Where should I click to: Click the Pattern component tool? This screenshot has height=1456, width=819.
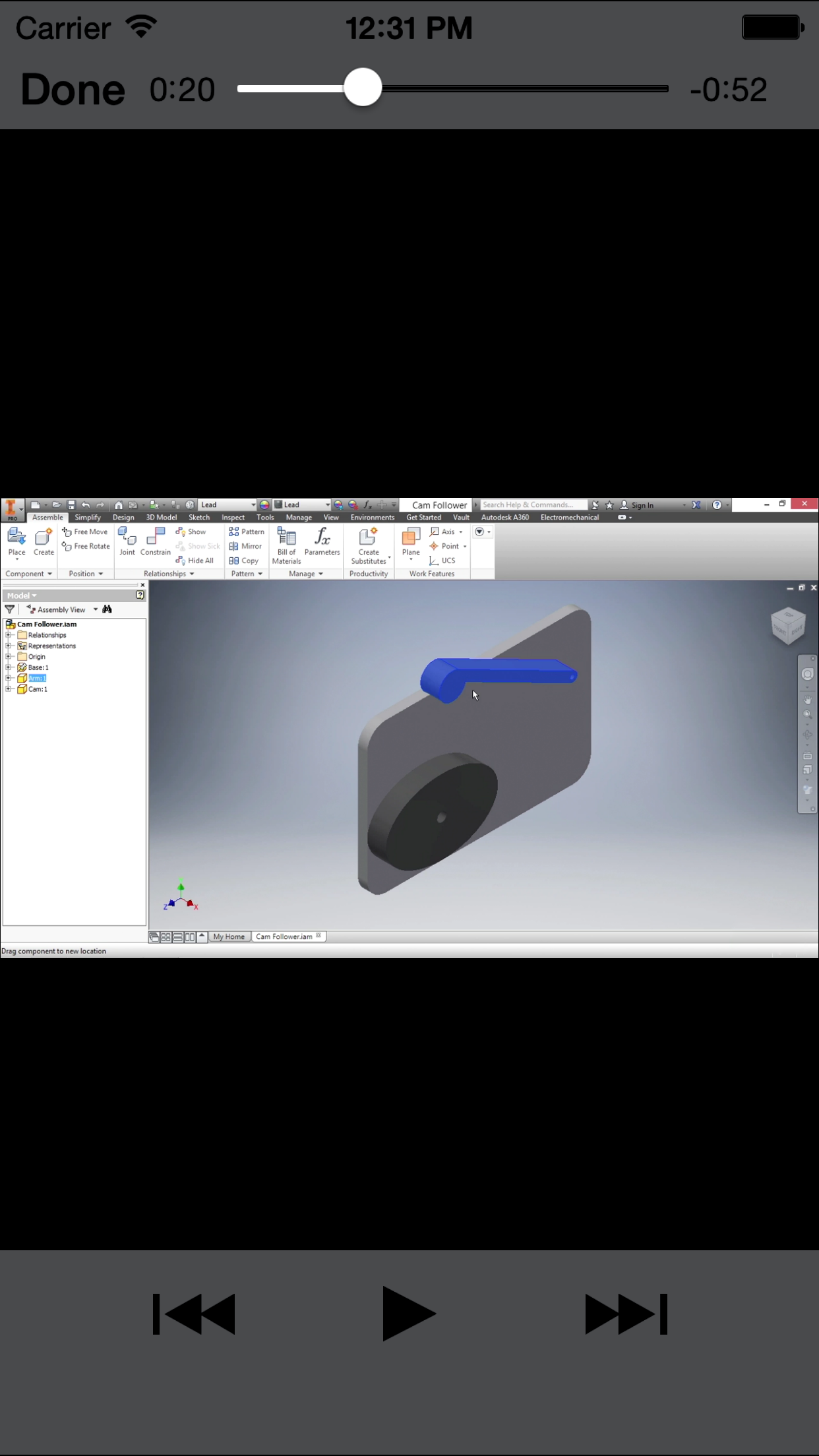246,531
